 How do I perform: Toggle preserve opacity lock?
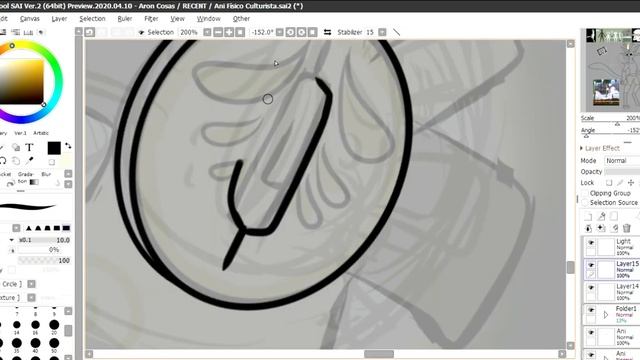[609, 182]
